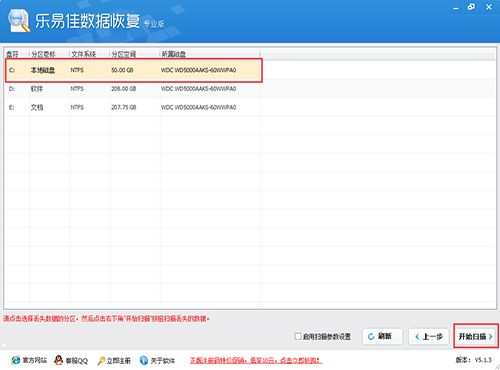Image resolution: width=500 pixels, height=370 pixels.
Task: Sort by the 分区卷标 column header
Action: [x=43, y=54]
